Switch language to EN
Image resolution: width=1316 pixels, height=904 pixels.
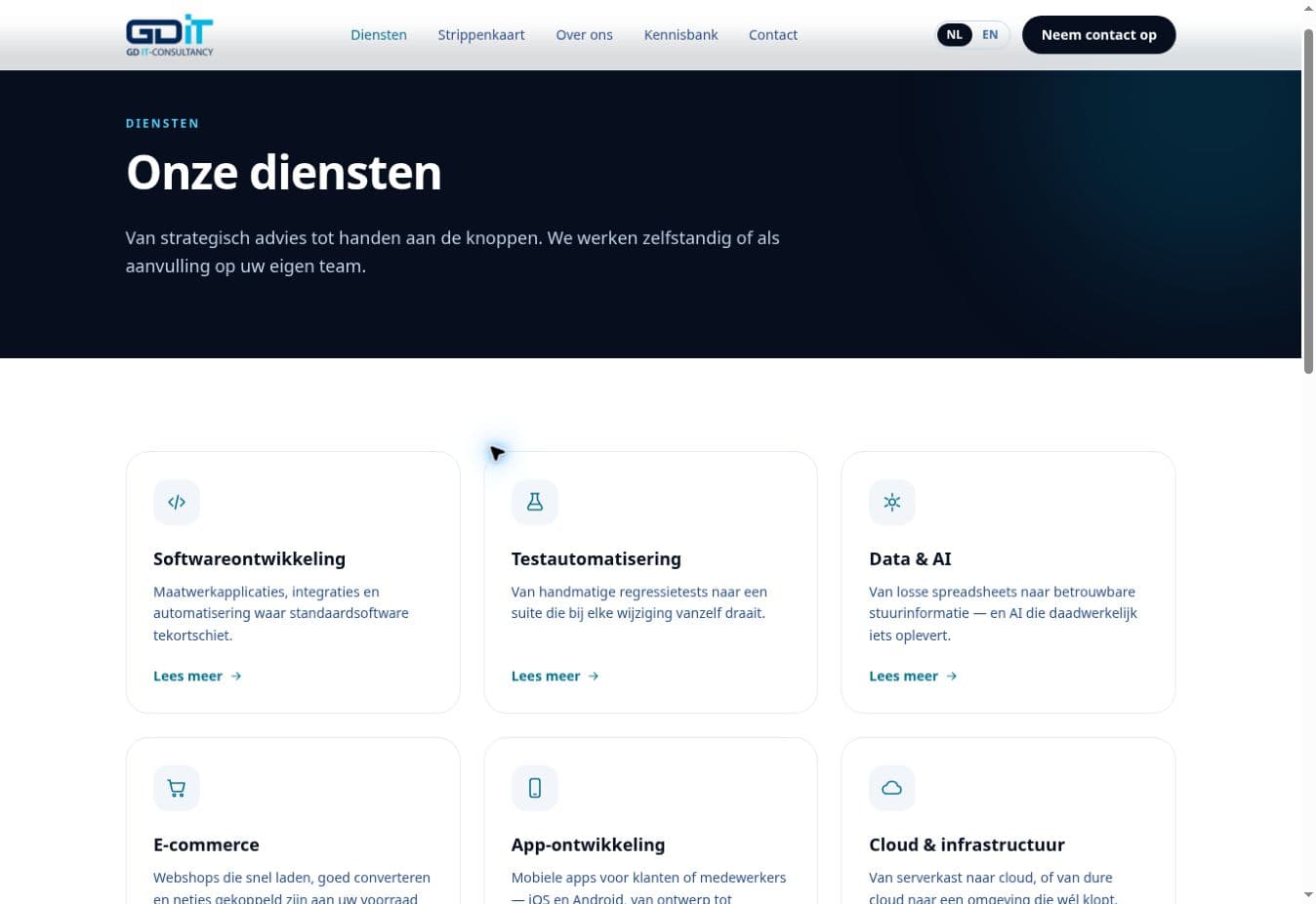click(990, 34)
